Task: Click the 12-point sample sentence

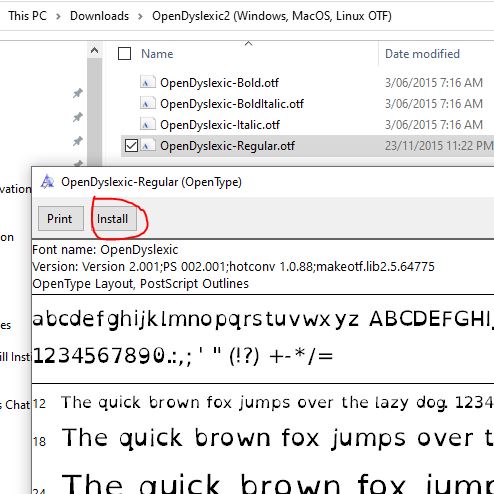Action: coord(277,403)
